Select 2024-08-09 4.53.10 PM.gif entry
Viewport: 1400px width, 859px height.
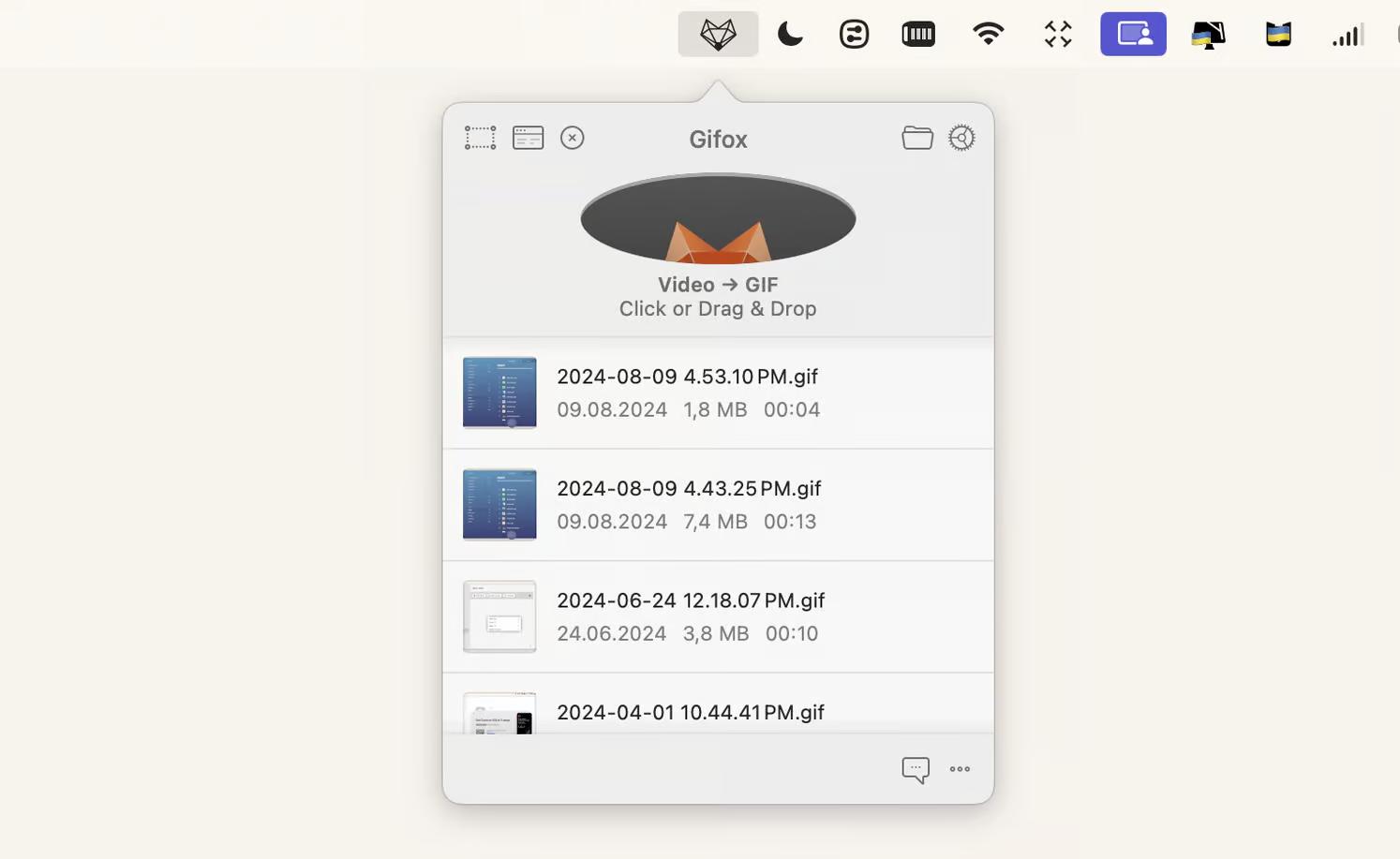[x=718, y=393]
